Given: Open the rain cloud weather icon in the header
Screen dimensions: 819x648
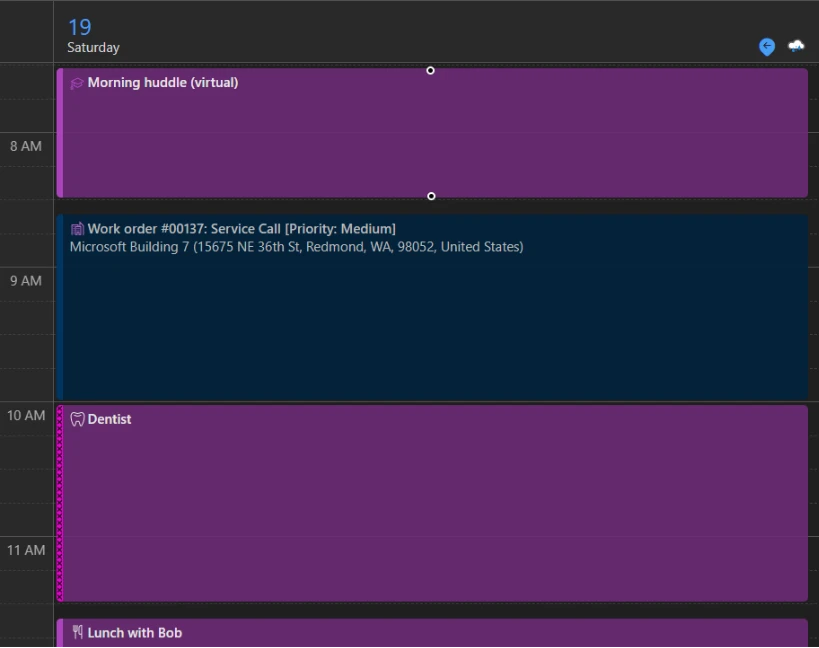Looking at the screenshot, I should (x=795, y=47).
